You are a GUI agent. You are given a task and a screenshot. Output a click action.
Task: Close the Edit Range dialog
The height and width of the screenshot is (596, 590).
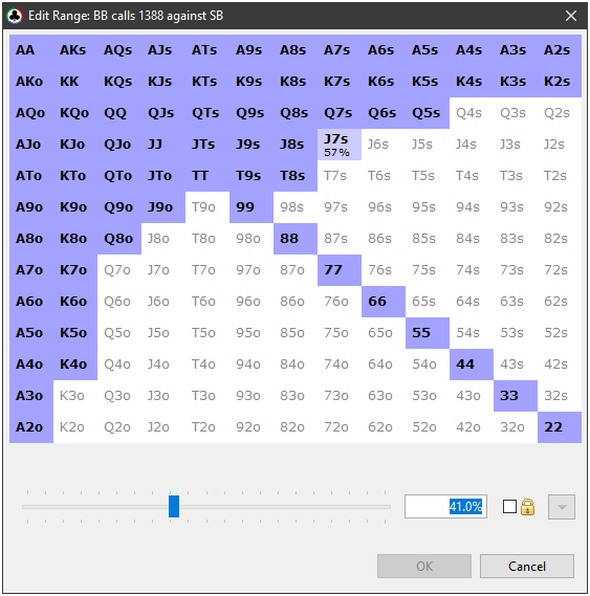(571, 16)
